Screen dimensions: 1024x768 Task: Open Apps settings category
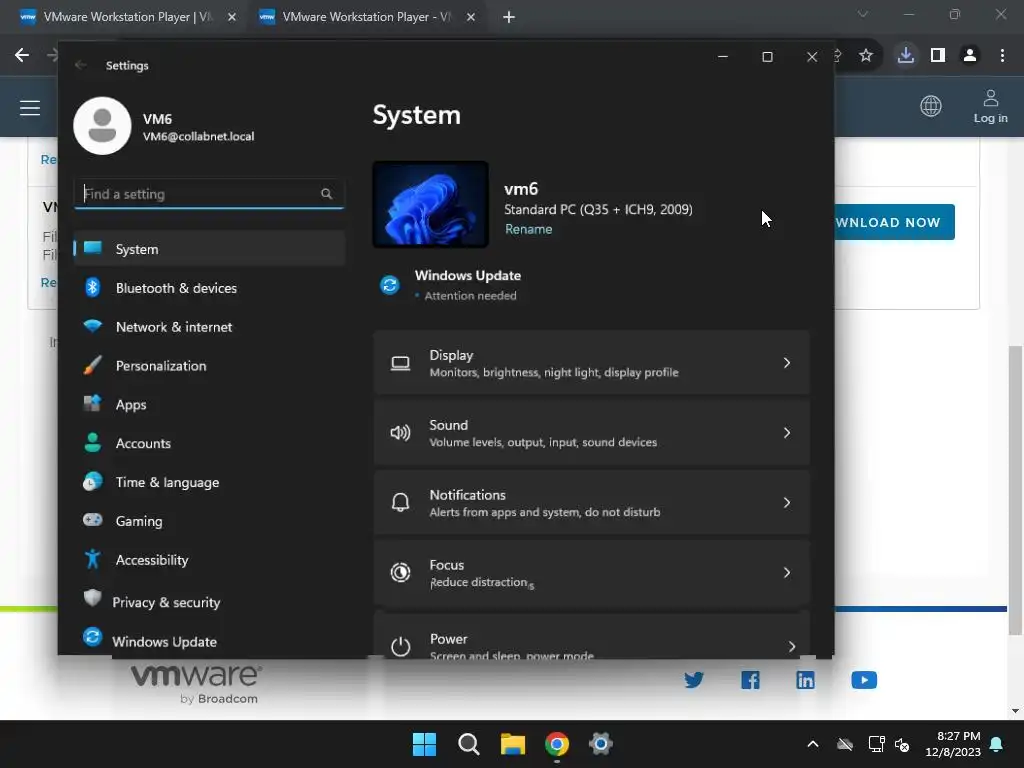[209, 404]
